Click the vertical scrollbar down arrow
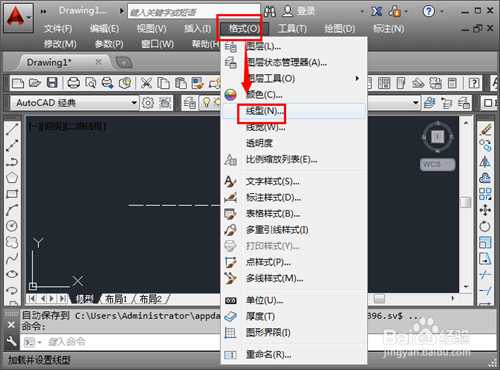This screenshot has height=370, width=500. [x=466, y=286]
